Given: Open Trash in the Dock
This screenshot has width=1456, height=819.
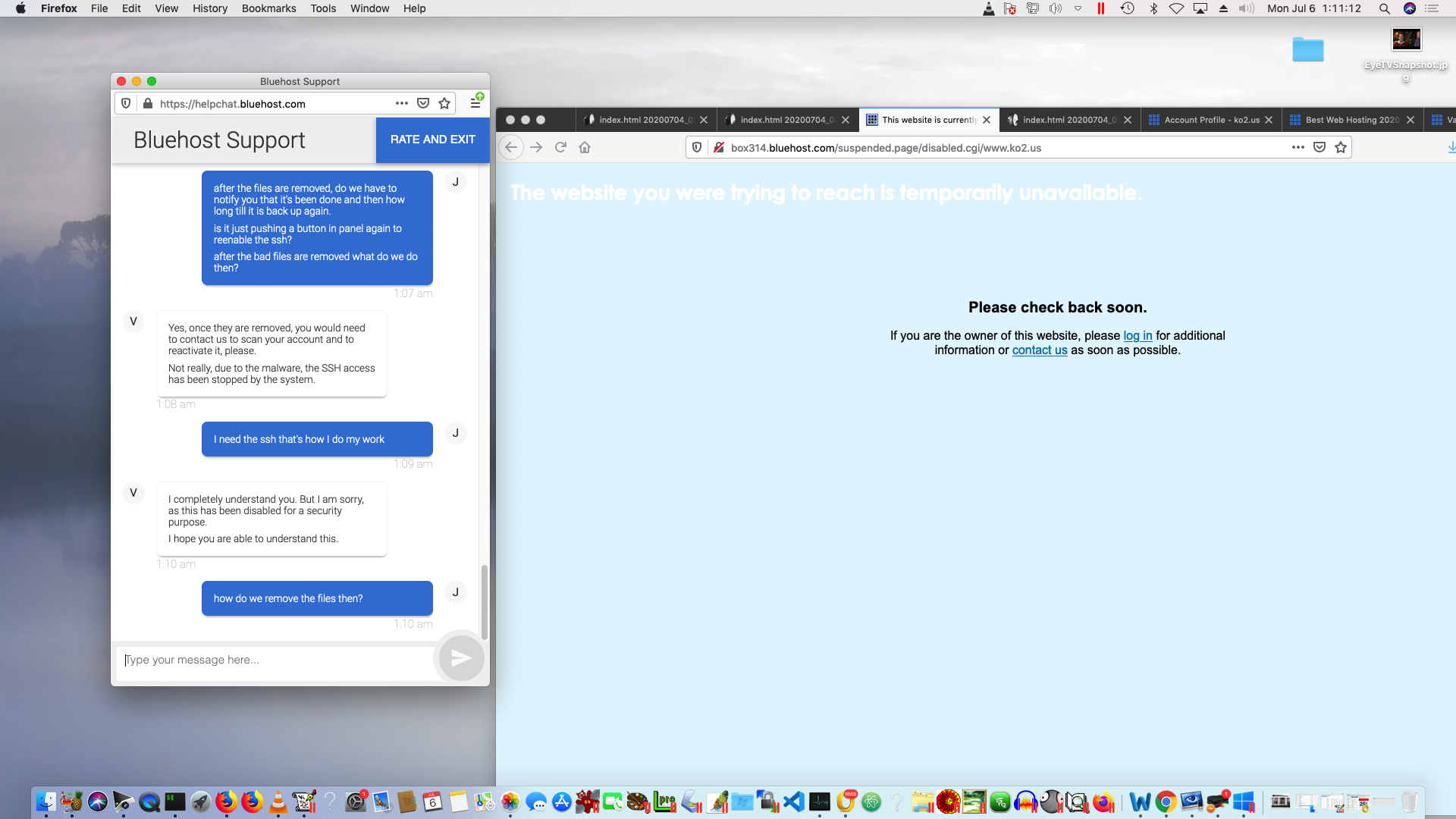Looking at the screenshot, I should point(1409,802).
